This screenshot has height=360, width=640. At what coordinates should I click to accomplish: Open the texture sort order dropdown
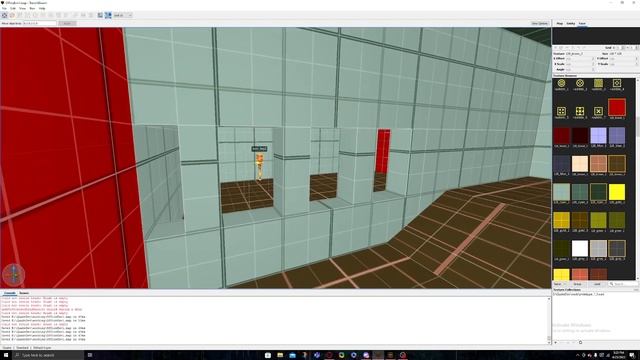(560, 284)
